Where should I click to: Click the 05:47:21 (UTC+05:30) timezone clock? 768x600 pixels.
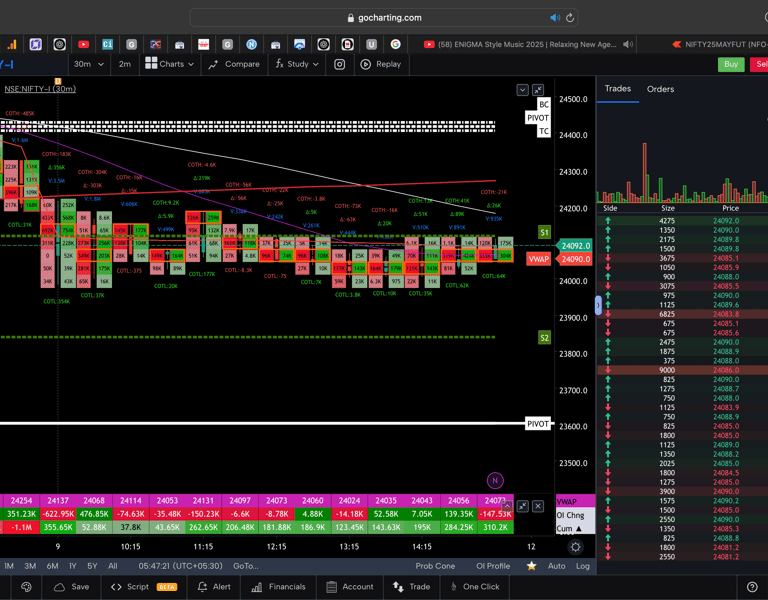[180, 566]
